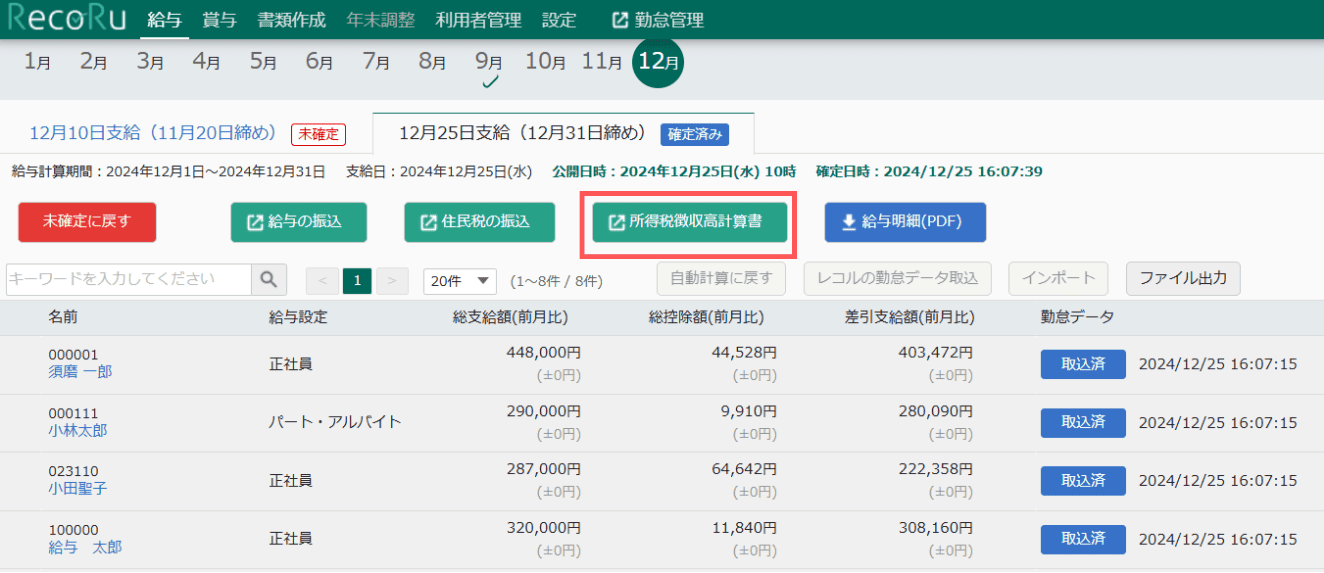The height and width of the screenshot is (573, 1324).
Task: Open the 設定 menu
Action: coord(559,20)
